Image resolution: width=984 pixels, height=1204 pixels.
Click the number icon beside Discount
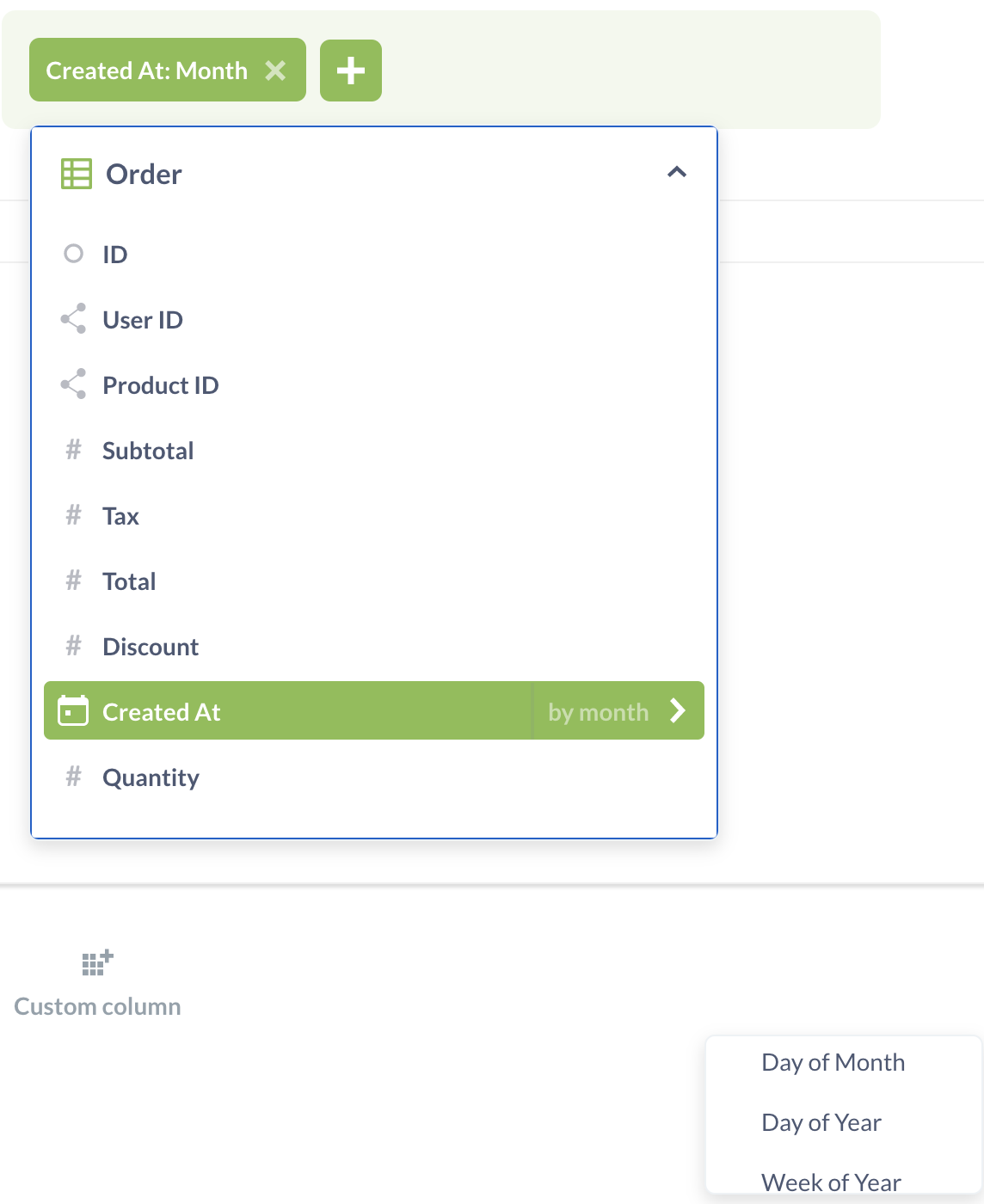[74, 646]
